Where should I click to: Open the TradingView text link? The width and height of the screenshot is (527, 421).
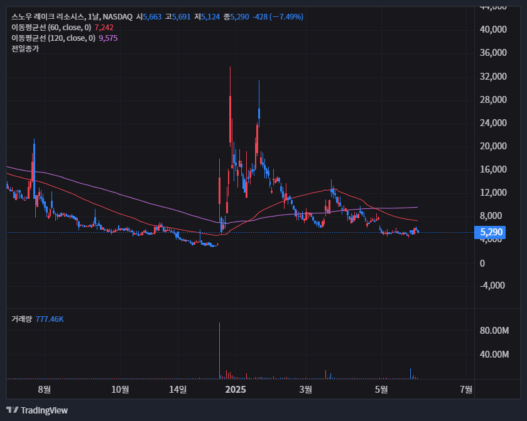(x=44, y=410)
